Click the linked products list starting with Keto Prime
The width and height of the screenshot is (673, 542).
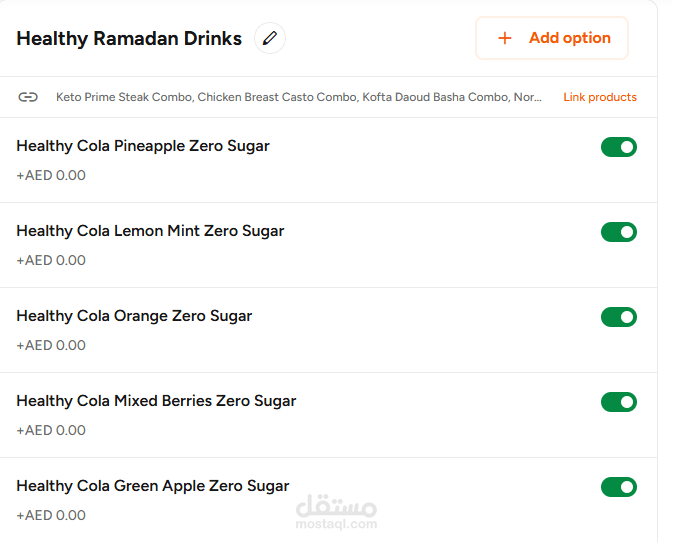pos(299,97)
